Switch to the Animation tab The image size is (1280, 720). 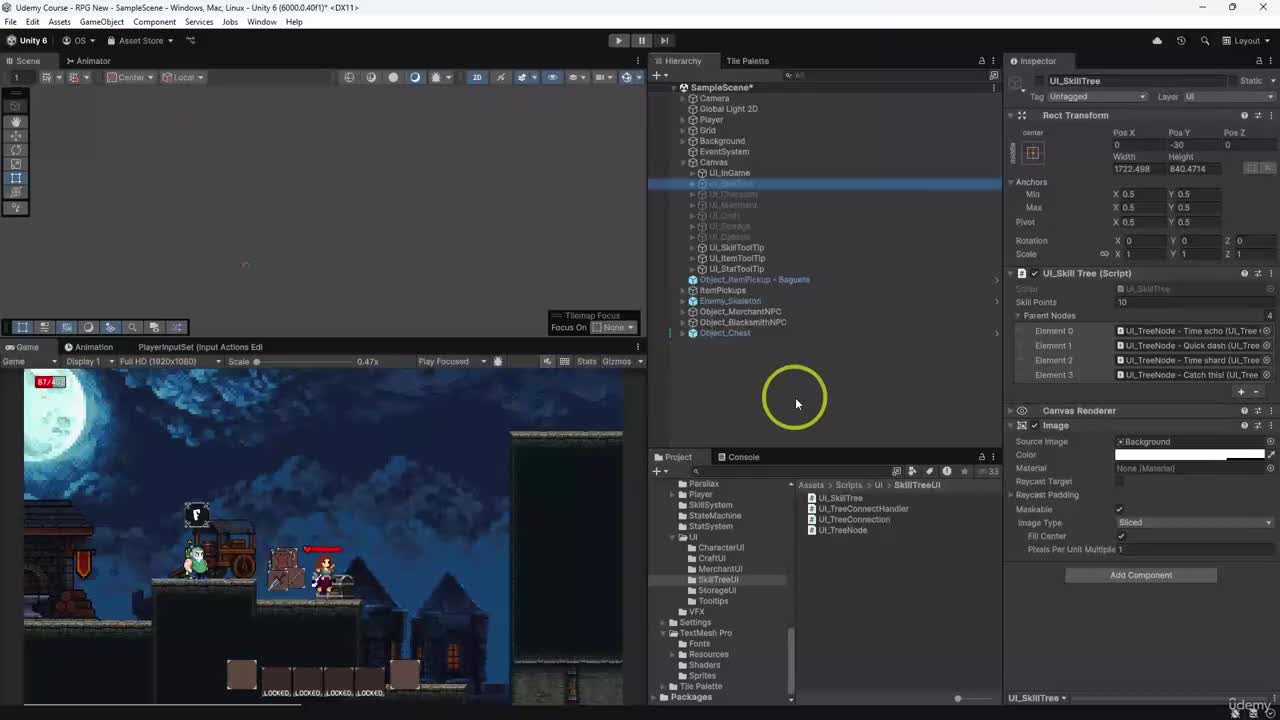[88, 347]
